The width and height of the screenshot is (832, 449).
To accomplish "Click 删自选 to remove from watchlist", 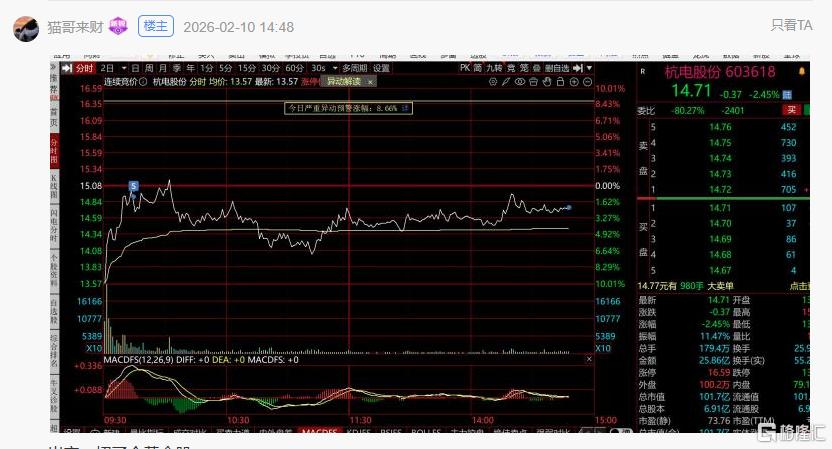I will coord(557,68).
